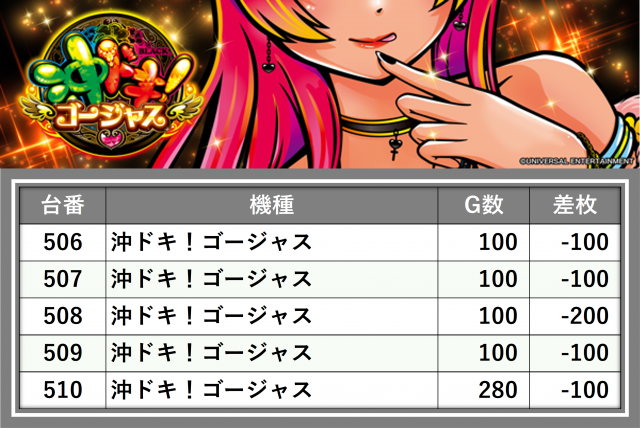640x428 pixels.
Task: Select machine number 508 cell
Action: (63, 316)
